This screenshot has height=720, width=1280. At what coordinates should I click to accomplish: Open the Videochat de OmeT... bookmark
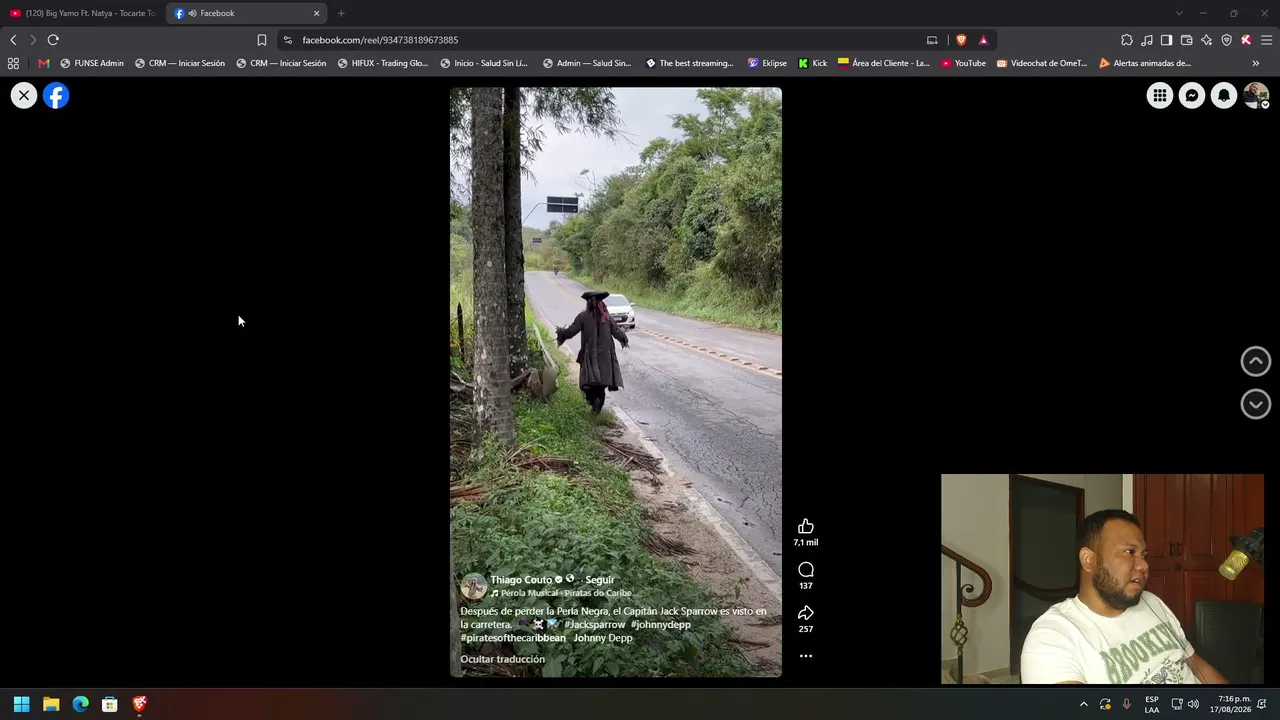(x=1042, y=63)
